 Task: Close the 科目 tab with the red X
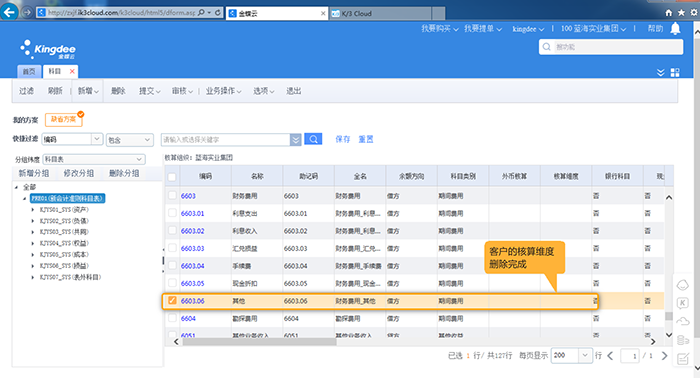pyautogui.click(x=72, y=71)
